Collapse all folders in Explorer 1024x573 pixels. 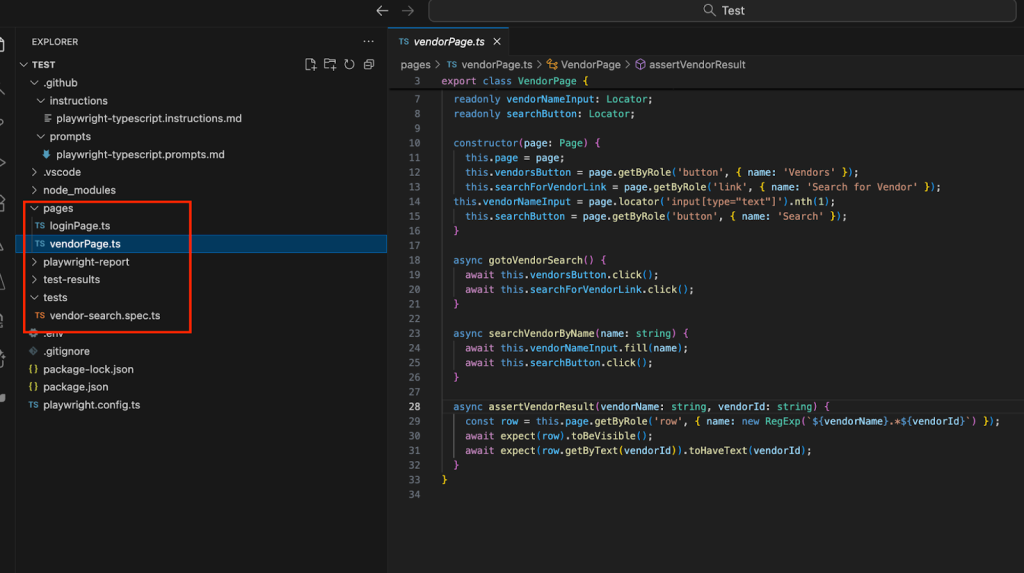[x=368, y=65]
